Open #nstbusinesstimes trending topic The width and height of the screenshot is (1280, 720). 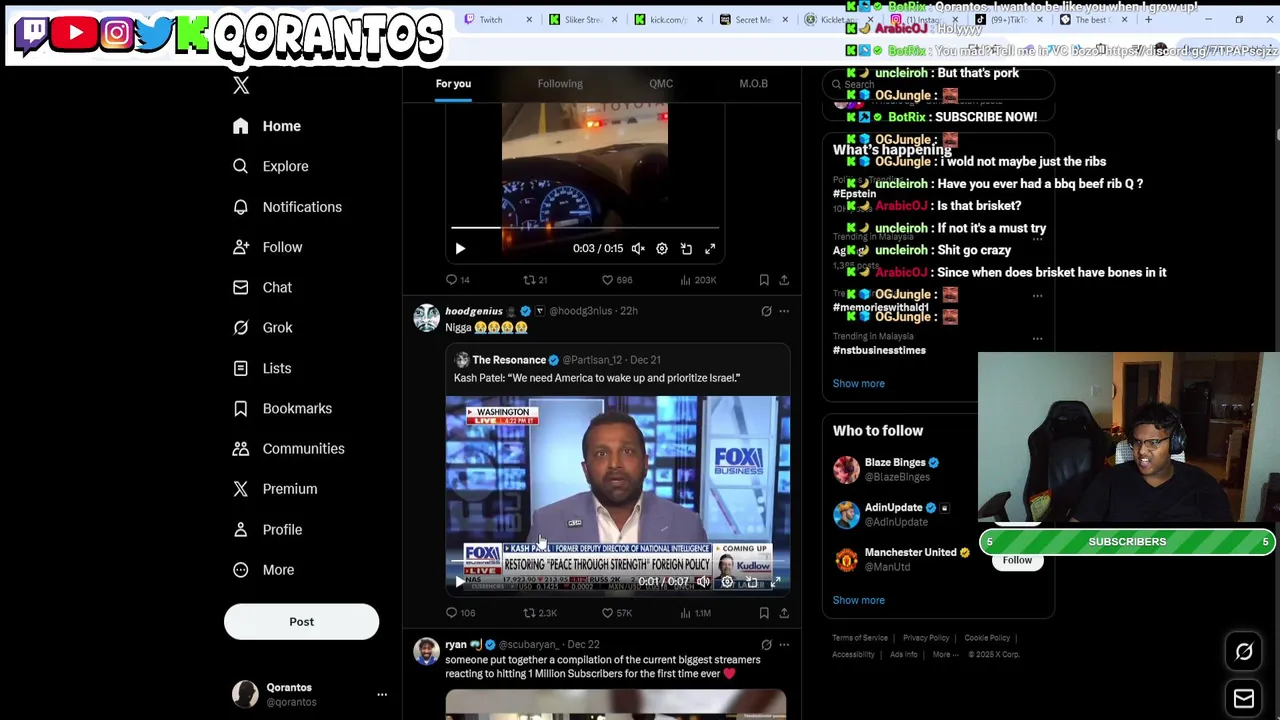click(x=879, y=351)
